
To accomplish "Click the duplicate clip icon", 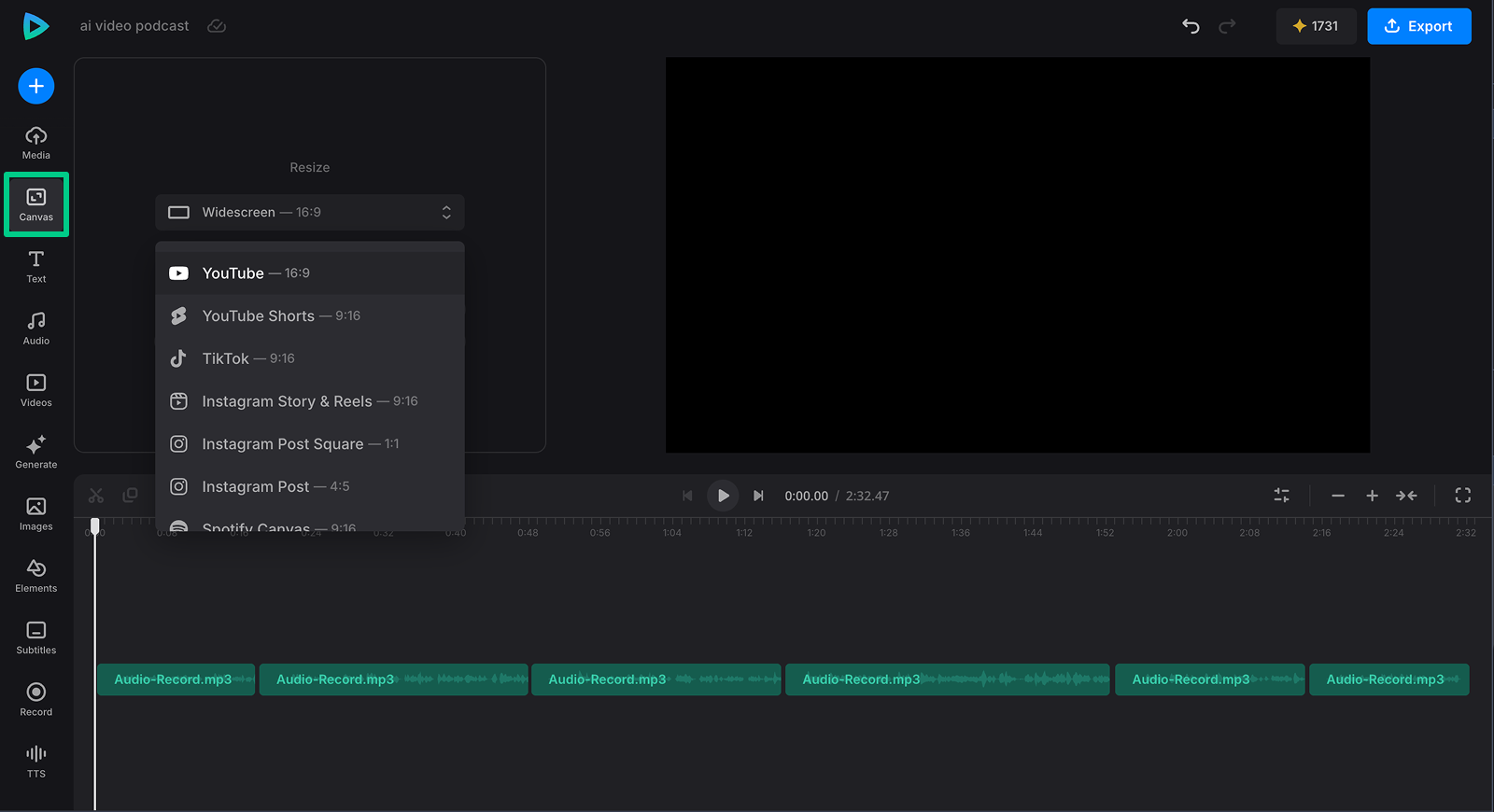I will click(131, 495).
